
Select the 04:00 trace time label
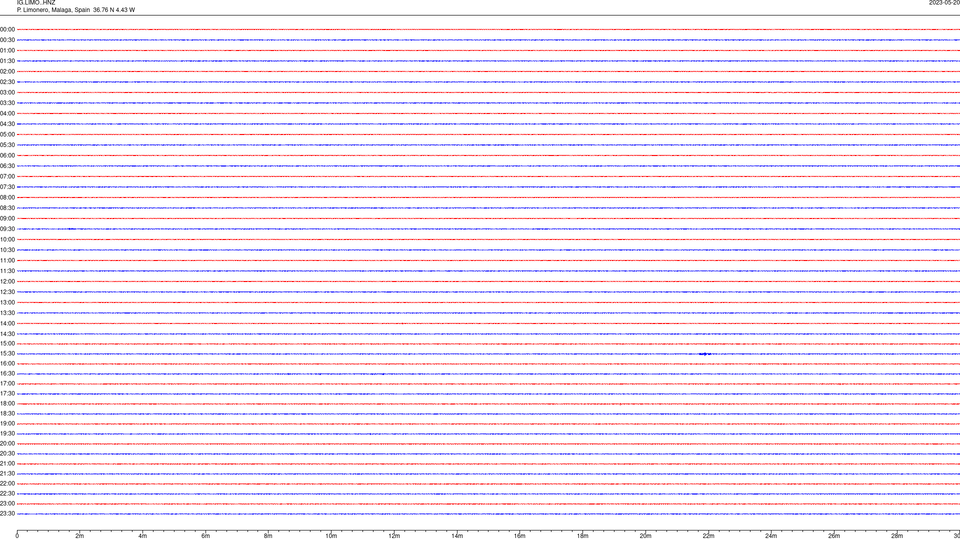click(7, 113)
